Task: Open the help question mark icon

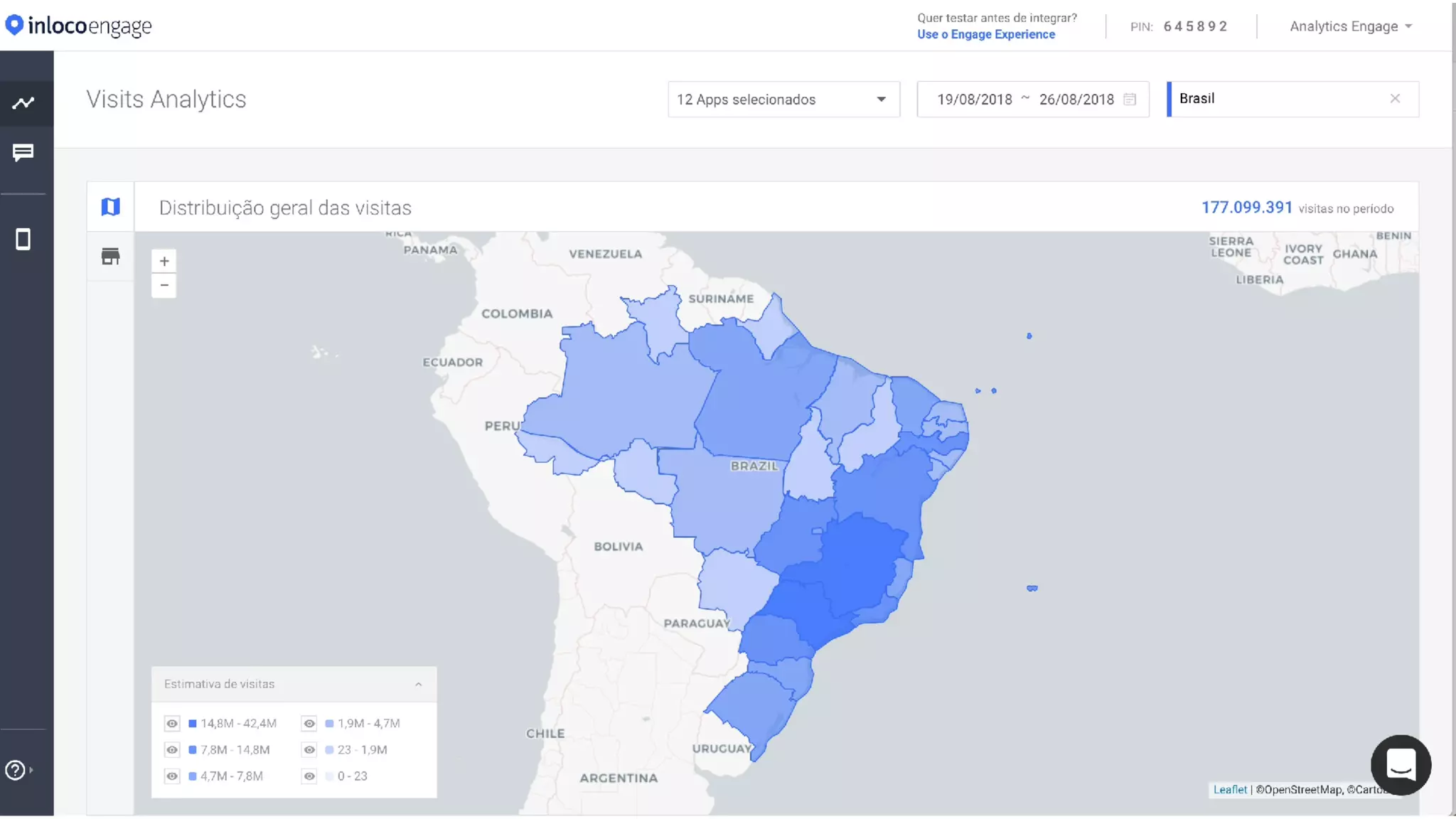Action: (x=15, y=770)
